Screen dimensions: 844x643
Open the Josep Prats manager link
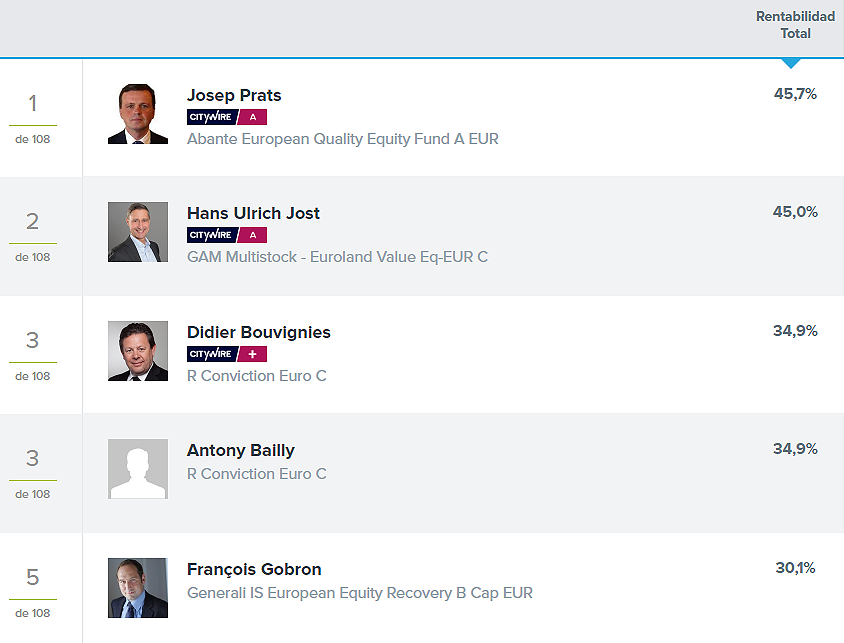234,95
